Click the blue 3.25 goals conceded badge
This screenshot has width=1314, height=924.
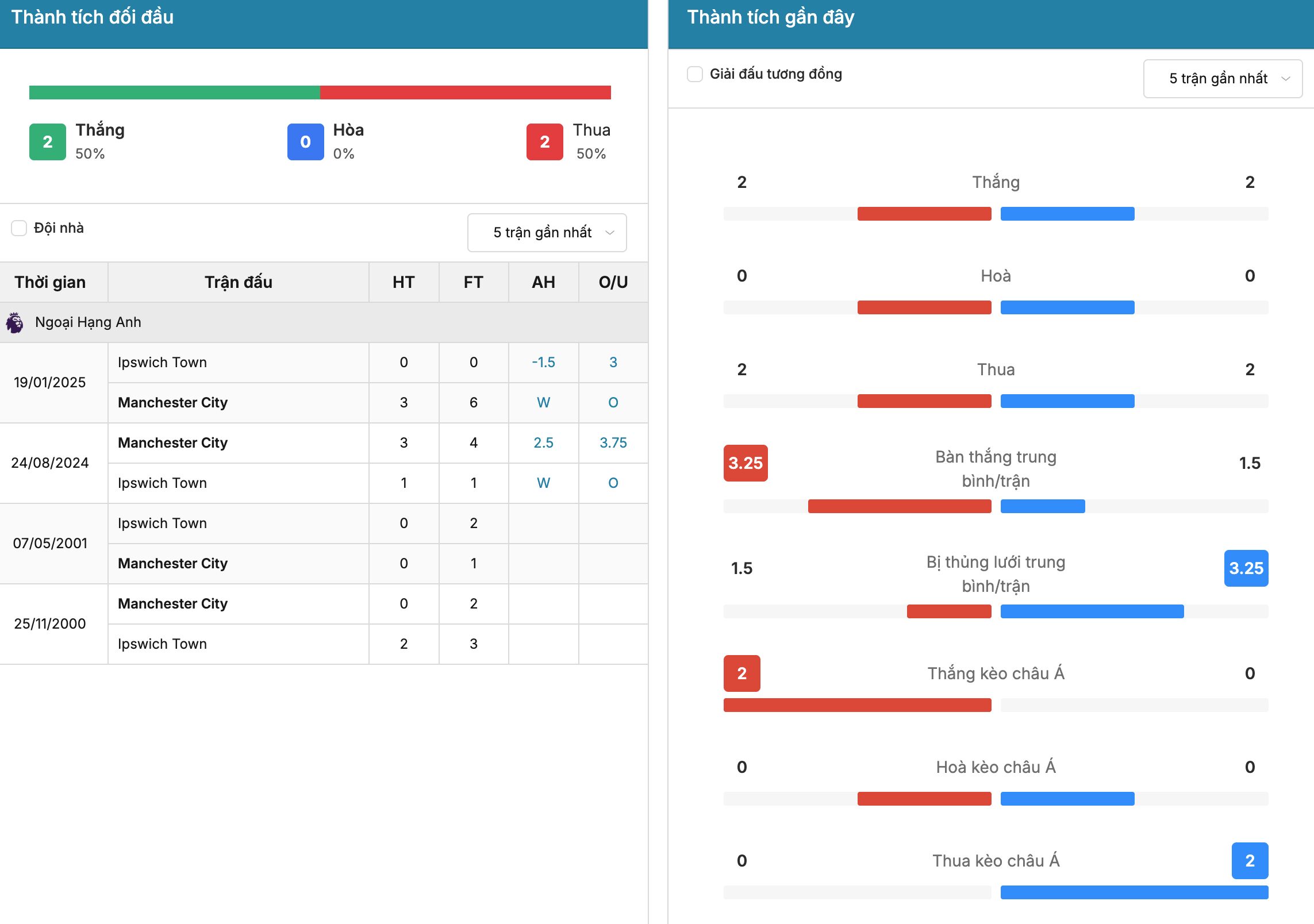(x=1246, y=568)
